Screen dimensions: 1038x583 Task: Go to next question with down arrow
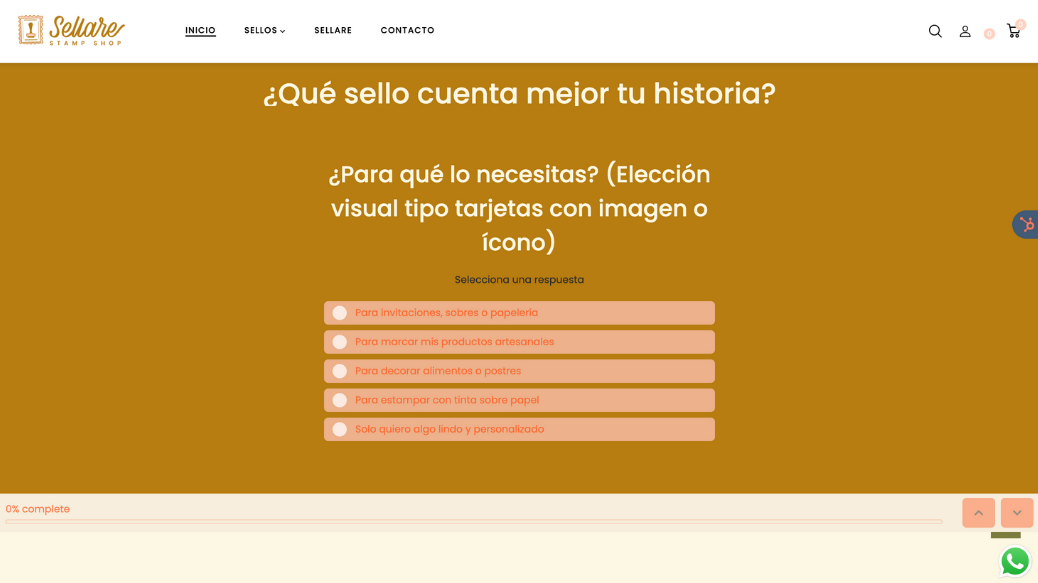pyautogui.click(x=1016, y=513)
